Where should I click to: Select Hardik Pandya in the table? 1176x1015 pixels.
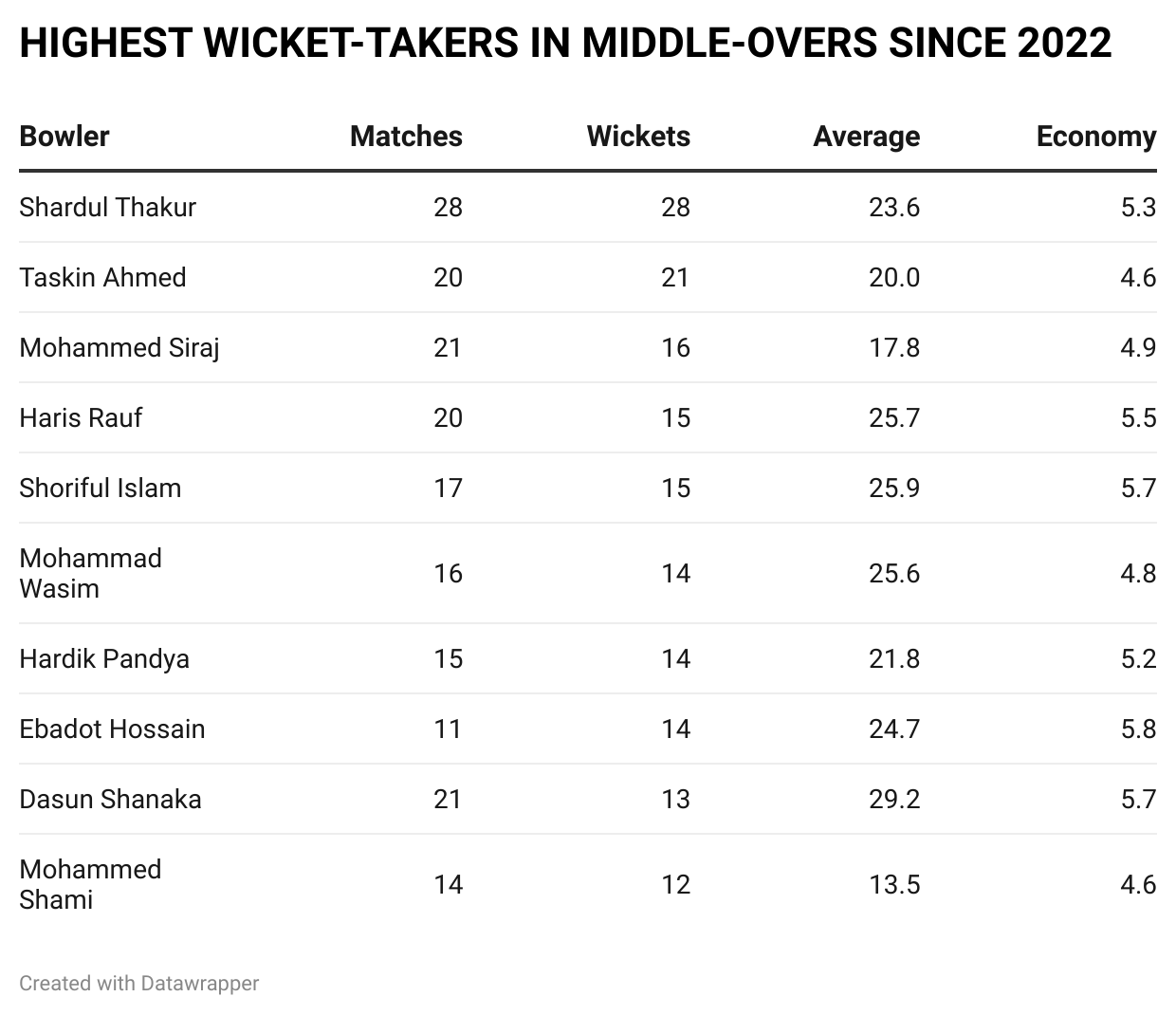tap(104, 658)
